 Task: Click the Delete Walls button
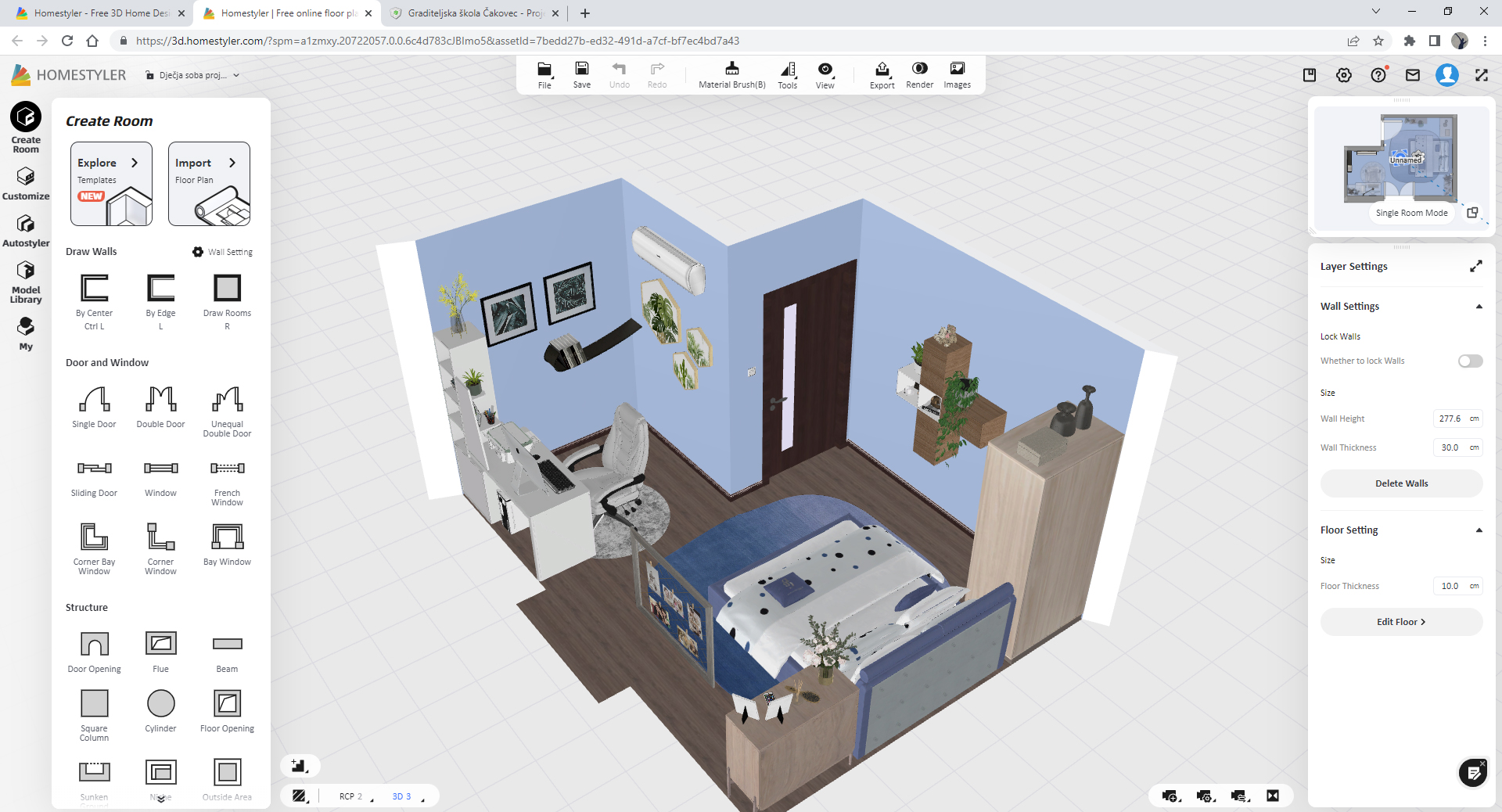pos(1401,483)
